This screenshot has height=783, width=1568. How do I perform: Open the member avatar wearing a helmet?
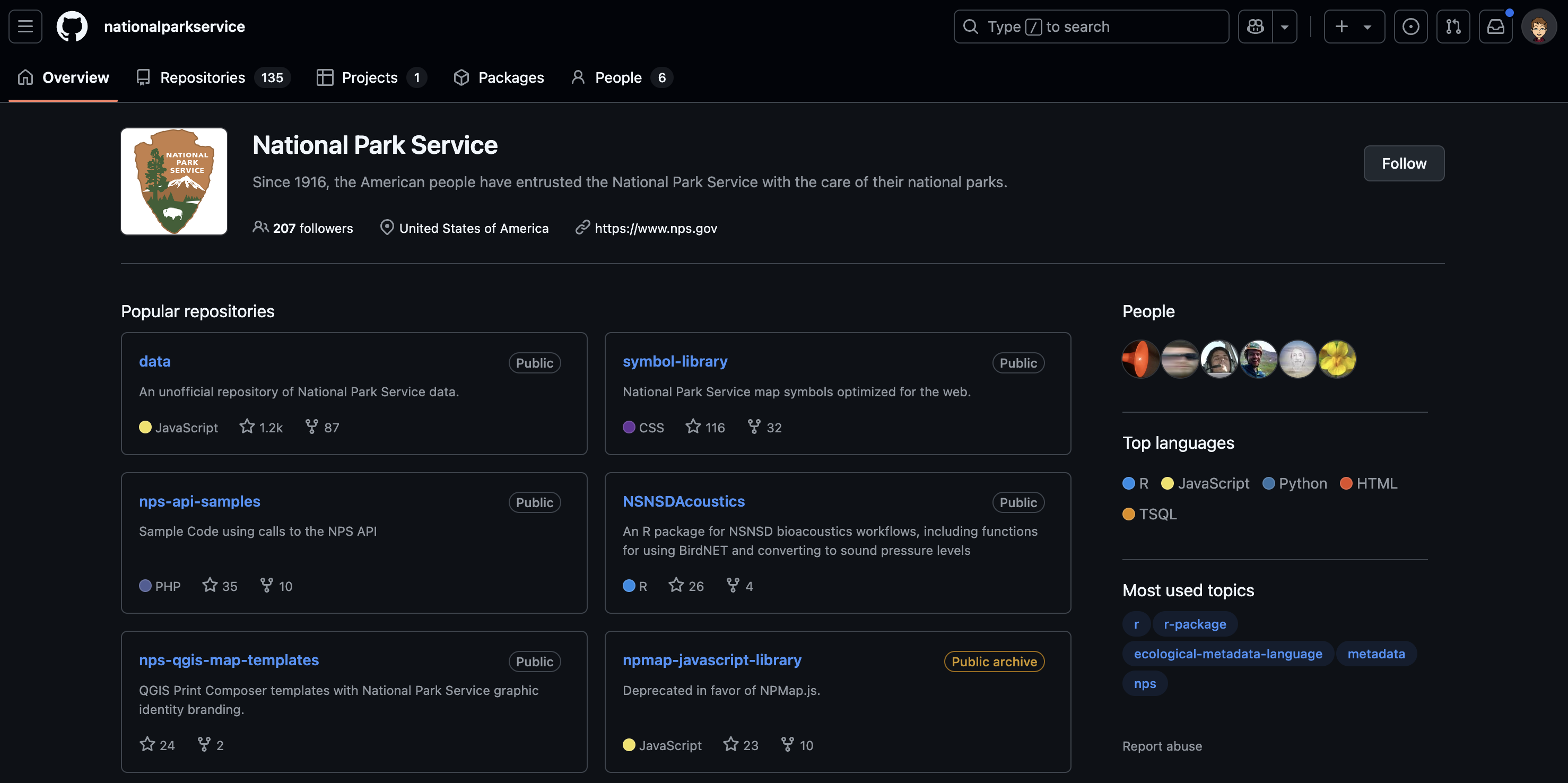click(1259, 359)
